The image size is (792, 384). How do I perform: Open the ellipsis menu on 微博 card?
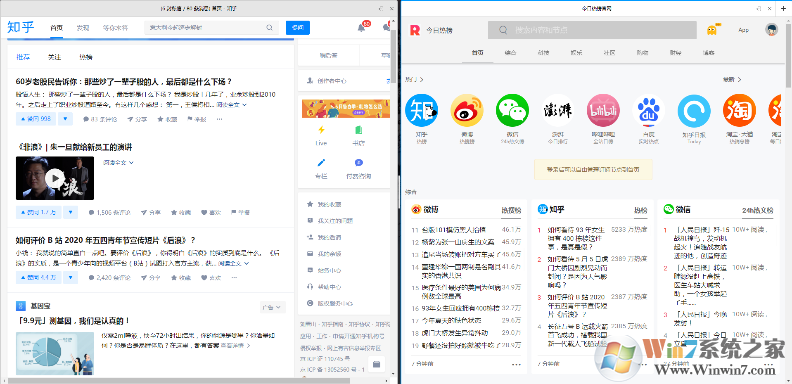[516, 364]
